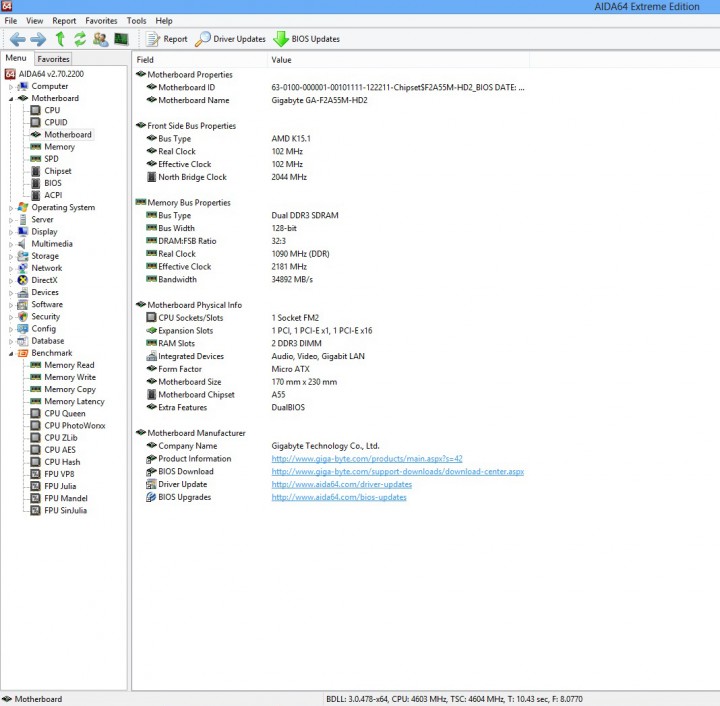Select the CPUID icon in tree

point(35,122)
